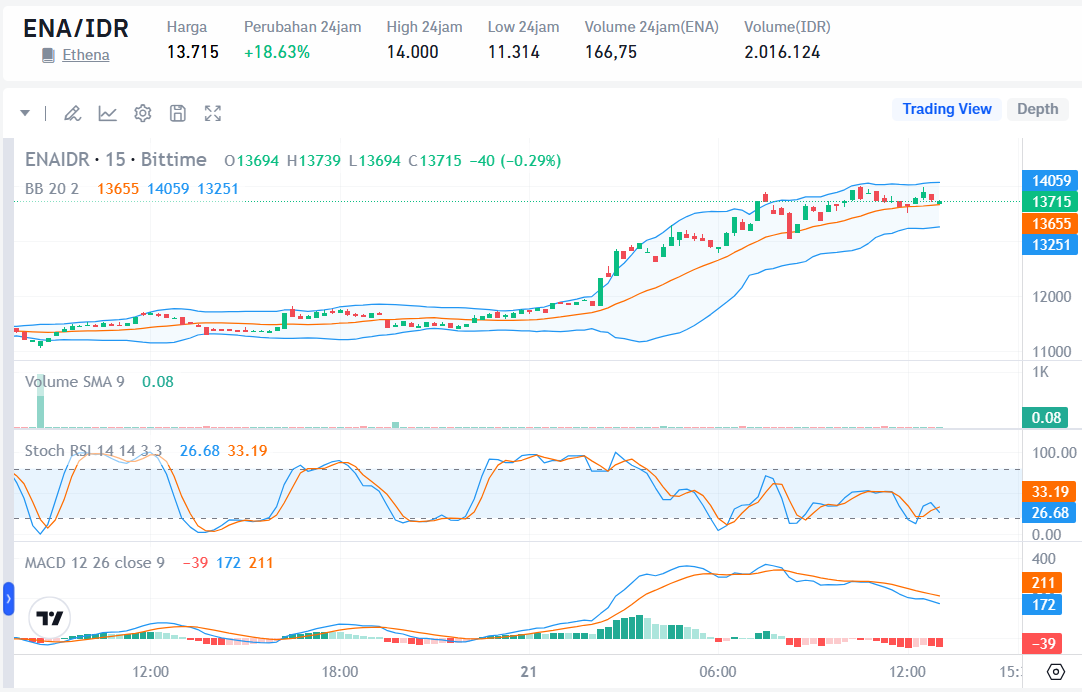
Task: Click the 33.19 Stoch RSI axis label
Action: [1050, 492]
